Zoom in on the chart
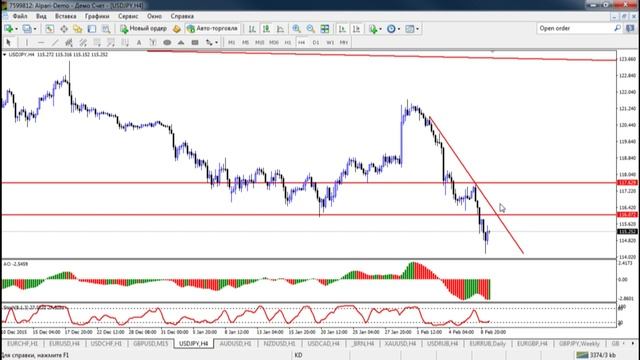The width and height of the screenshot is (640, 360). click(x=297, y=29)
